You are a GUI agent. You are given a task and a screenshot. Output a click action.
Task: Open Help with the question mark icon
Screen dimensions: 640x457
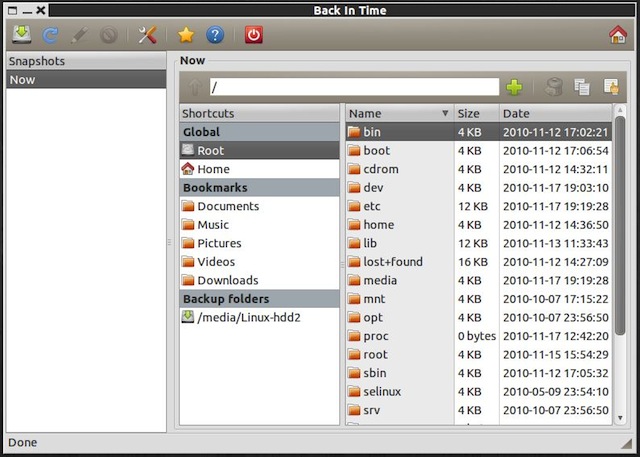point(215,35)
